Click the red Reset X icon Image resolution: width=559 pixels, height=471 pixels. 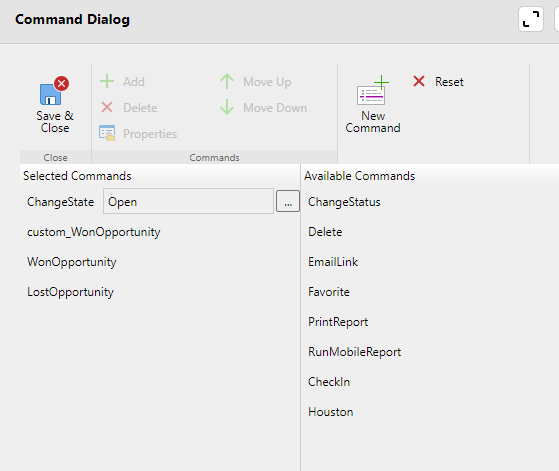coord(419,81)
